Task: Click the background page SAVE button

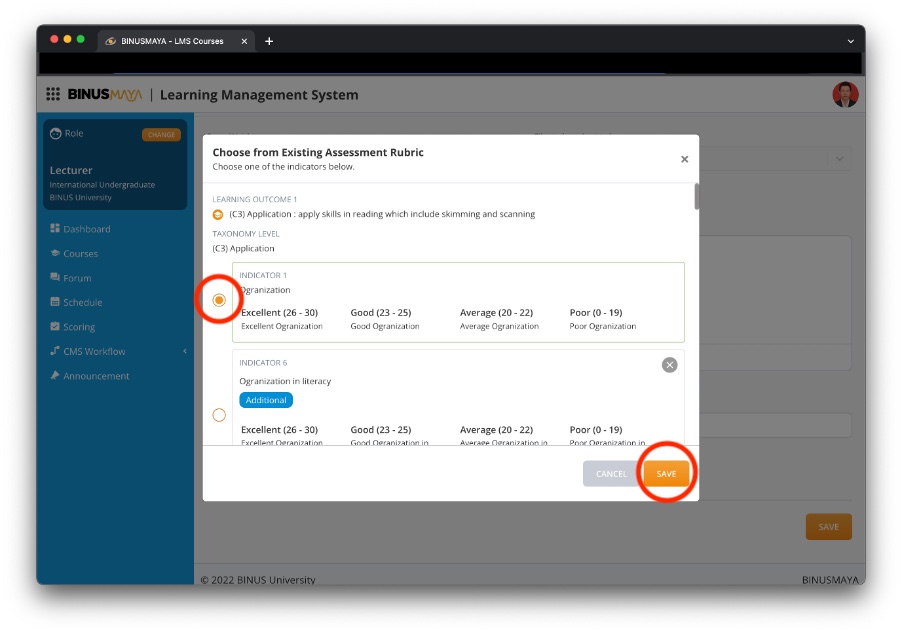Action: pyautogui.click(x=828, y=526)
